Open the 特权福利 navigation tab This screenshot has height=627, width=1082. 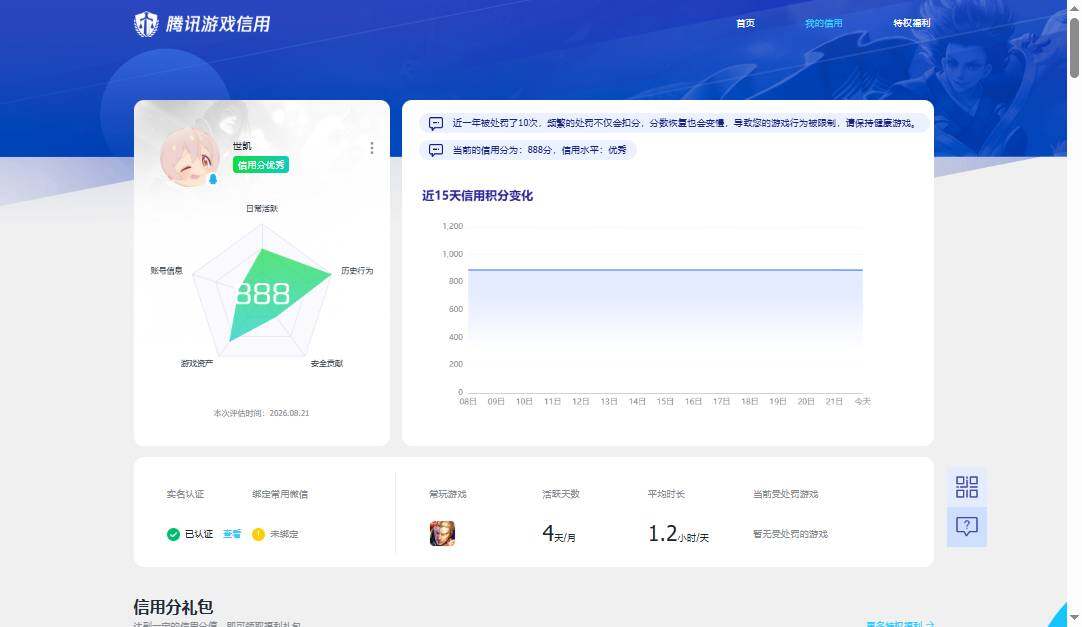pyautogui.click(x=912, y=23)
